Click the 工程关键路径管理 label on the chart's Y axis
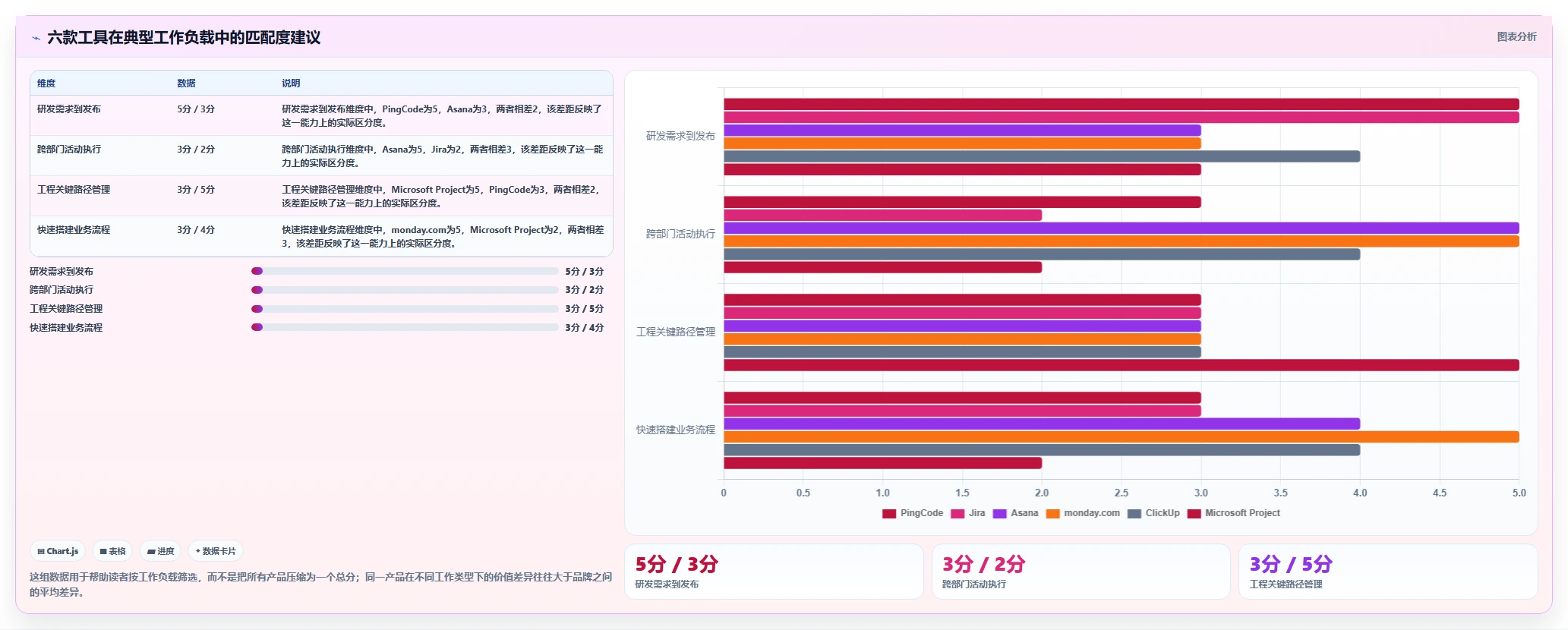 676,332
